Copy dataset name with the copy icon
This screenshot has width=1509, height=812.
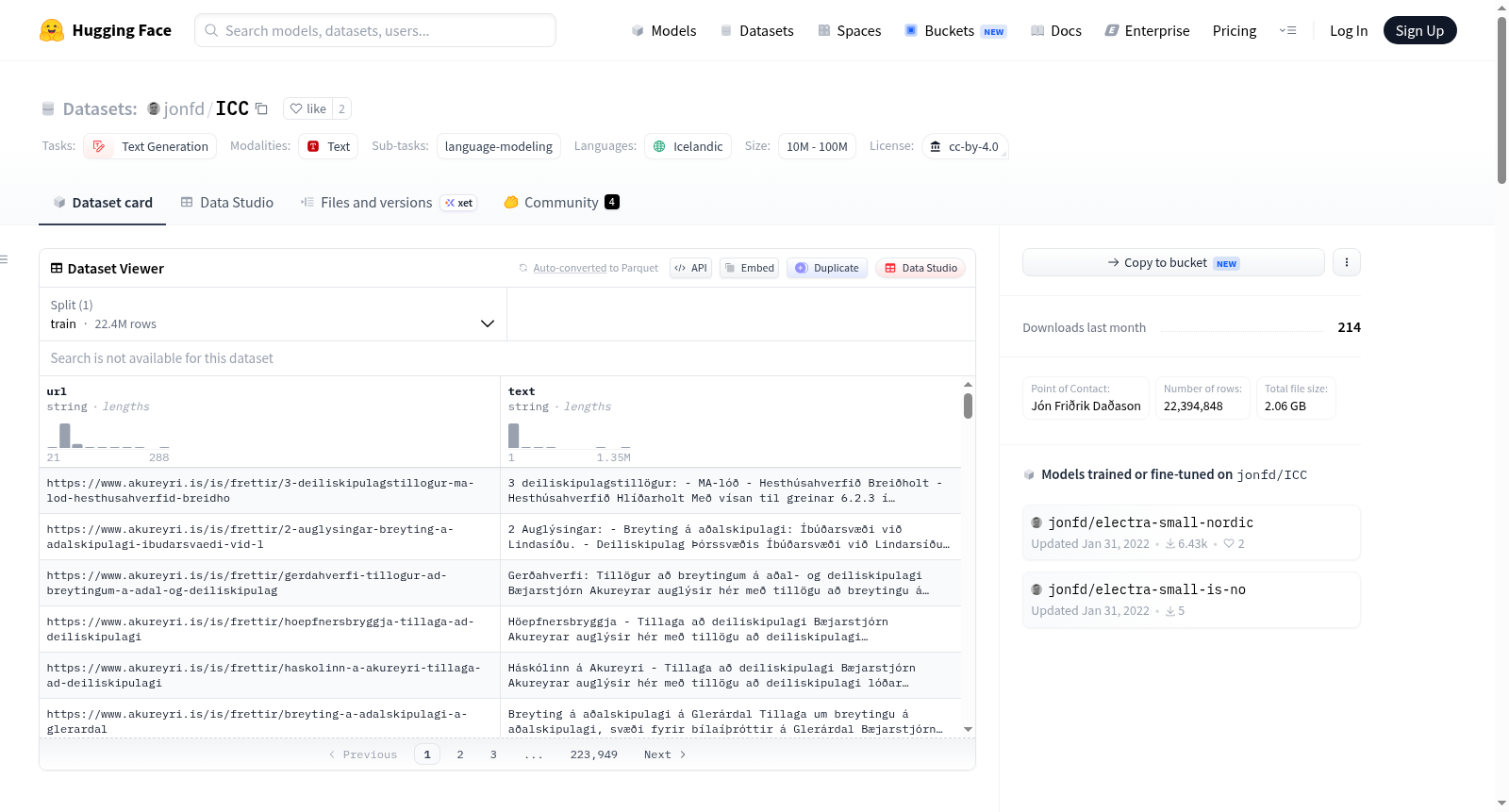point(262,108)
